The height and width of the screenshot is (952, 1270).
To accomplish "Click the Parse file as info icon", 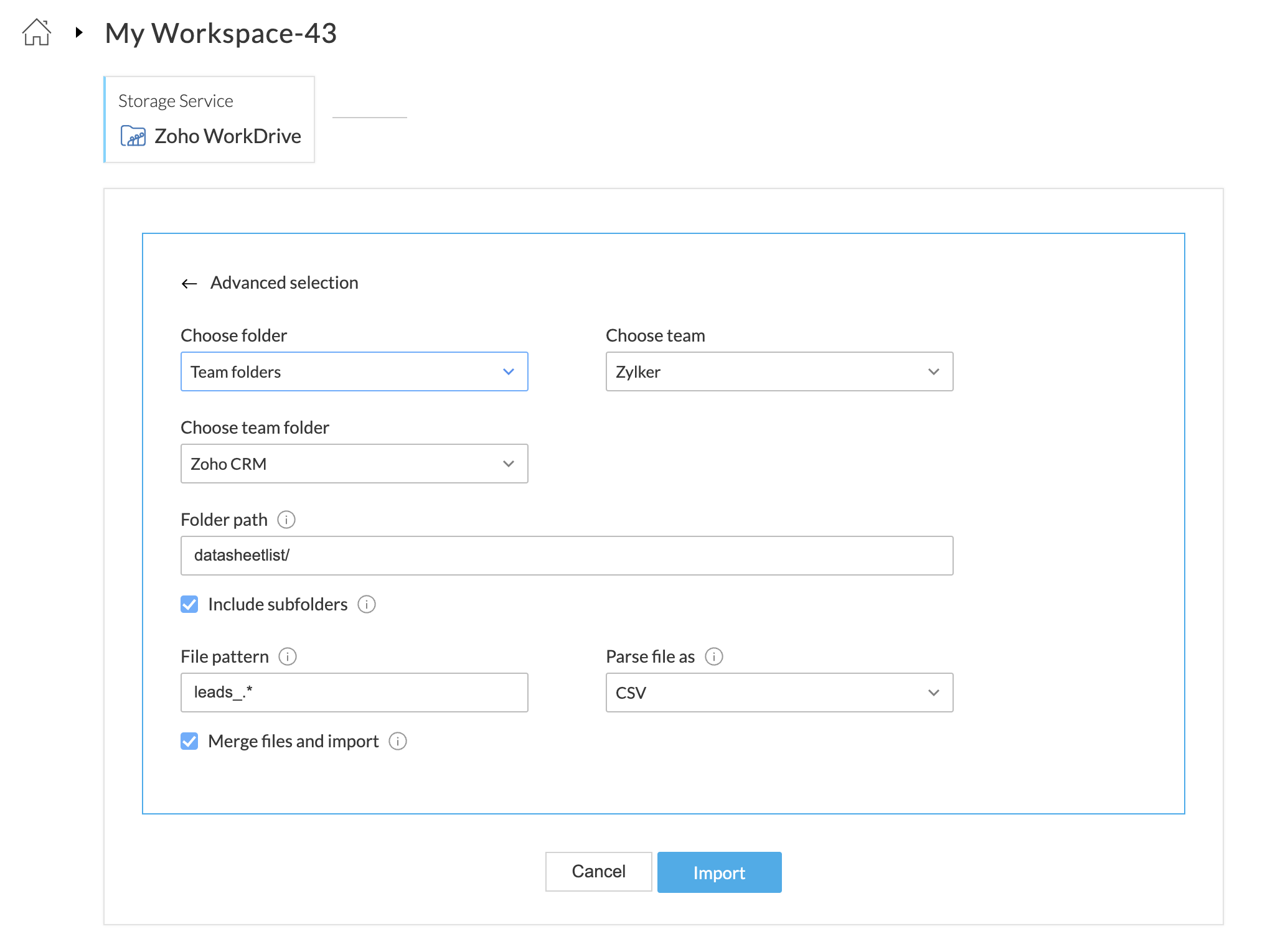I will point(714,656).
